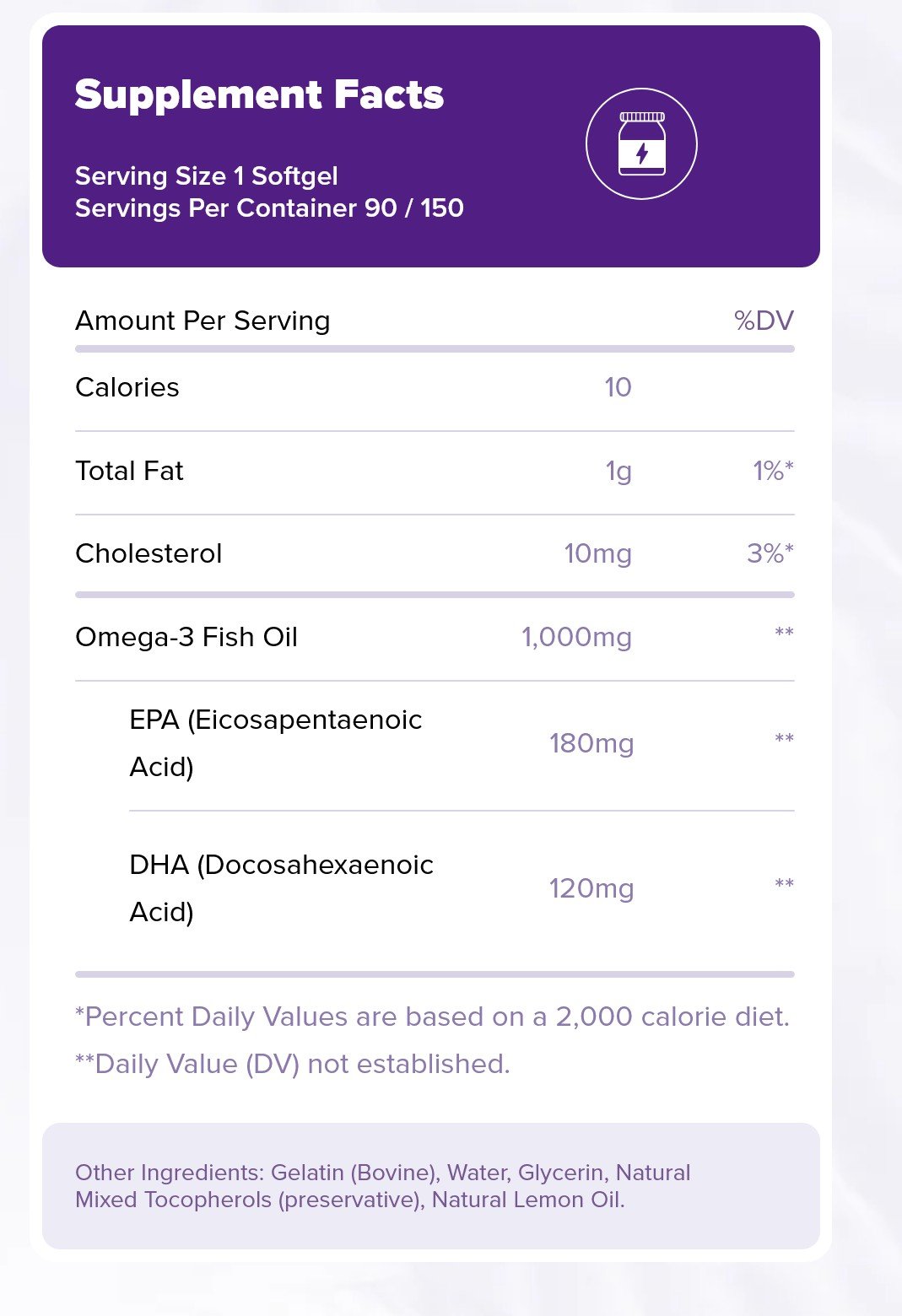Click the EPA 180mg amount
The width and height of the screenshot is (902, 1316).
point(591,744)
